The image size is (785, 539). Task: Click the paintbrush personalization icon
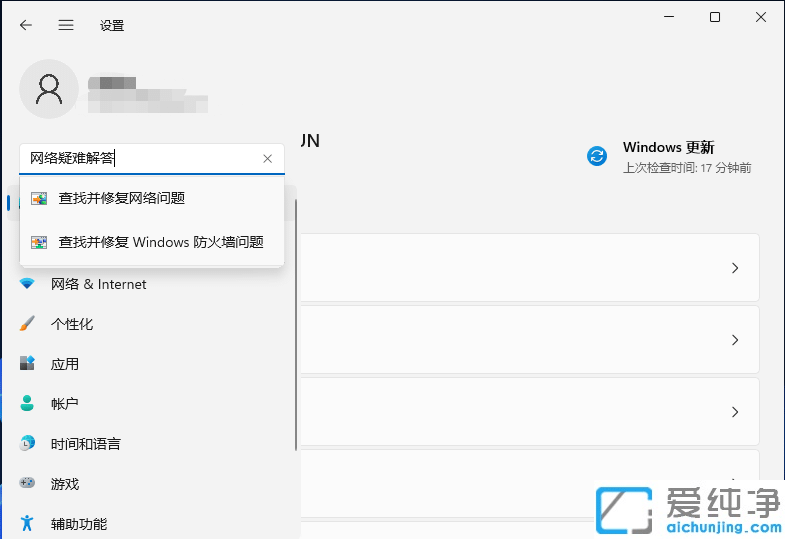click(x=27, y=323)
